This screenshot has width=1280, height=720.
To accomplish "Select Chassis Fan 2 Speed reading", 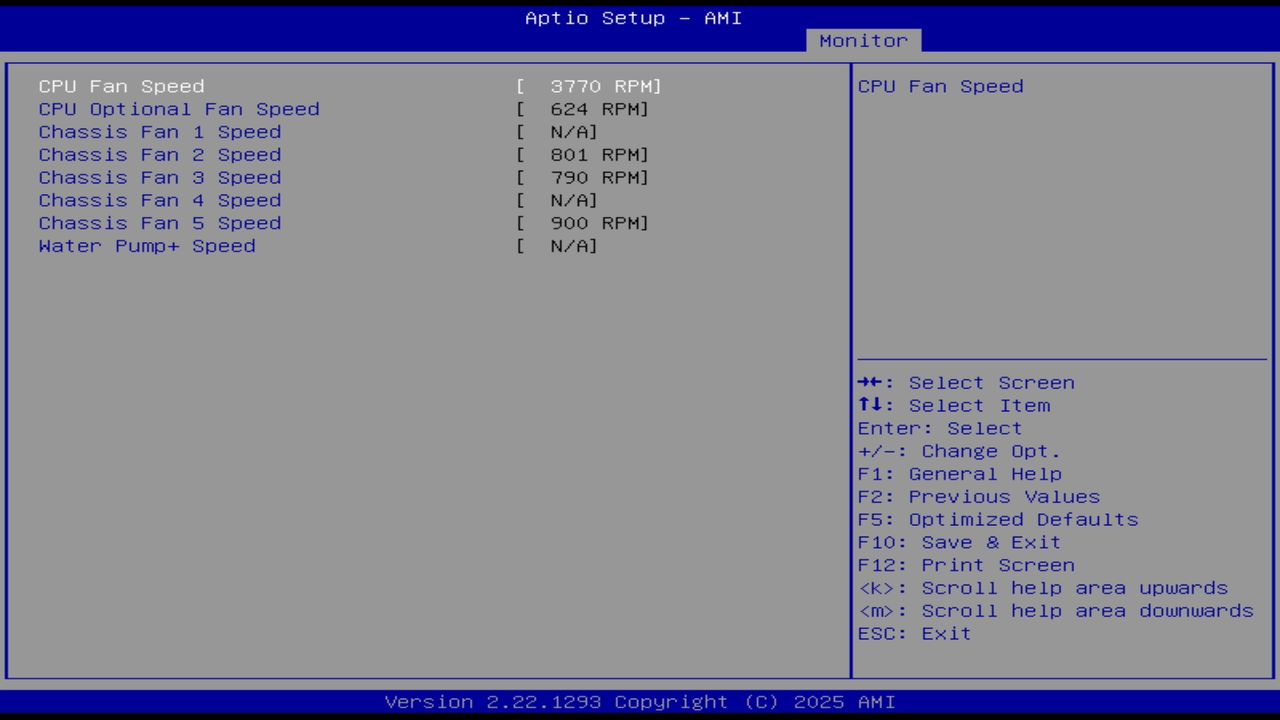I will click(x=160, y=155).
